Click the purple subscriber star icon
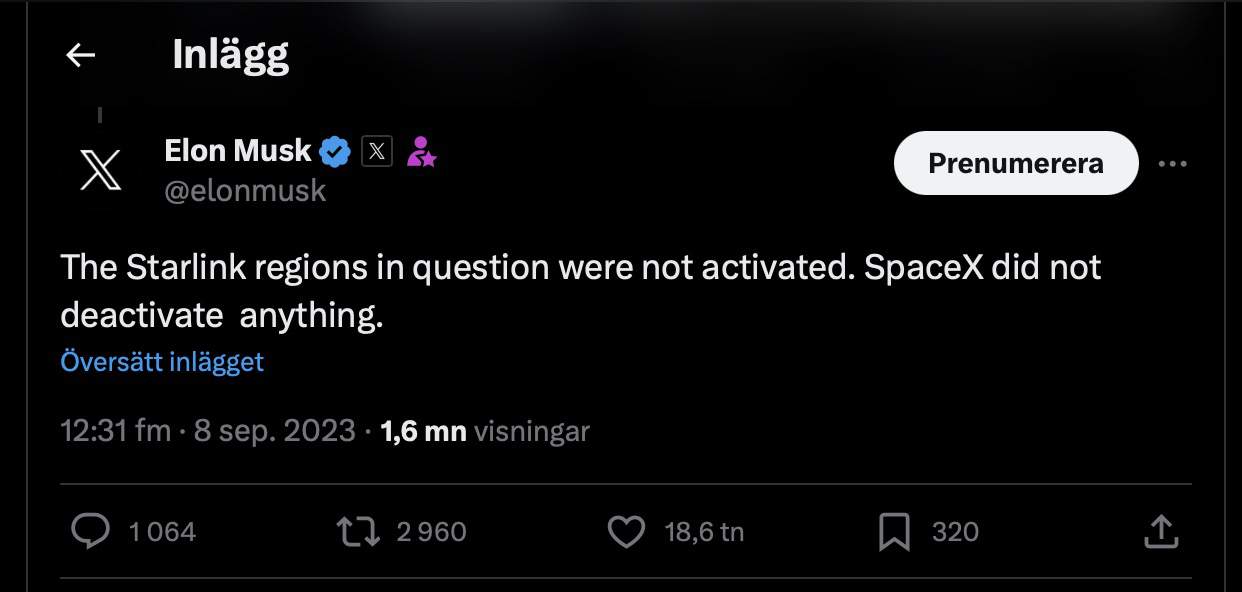Image resolution: width=1242 pixels, height=592 pixels. coord(421,152)
